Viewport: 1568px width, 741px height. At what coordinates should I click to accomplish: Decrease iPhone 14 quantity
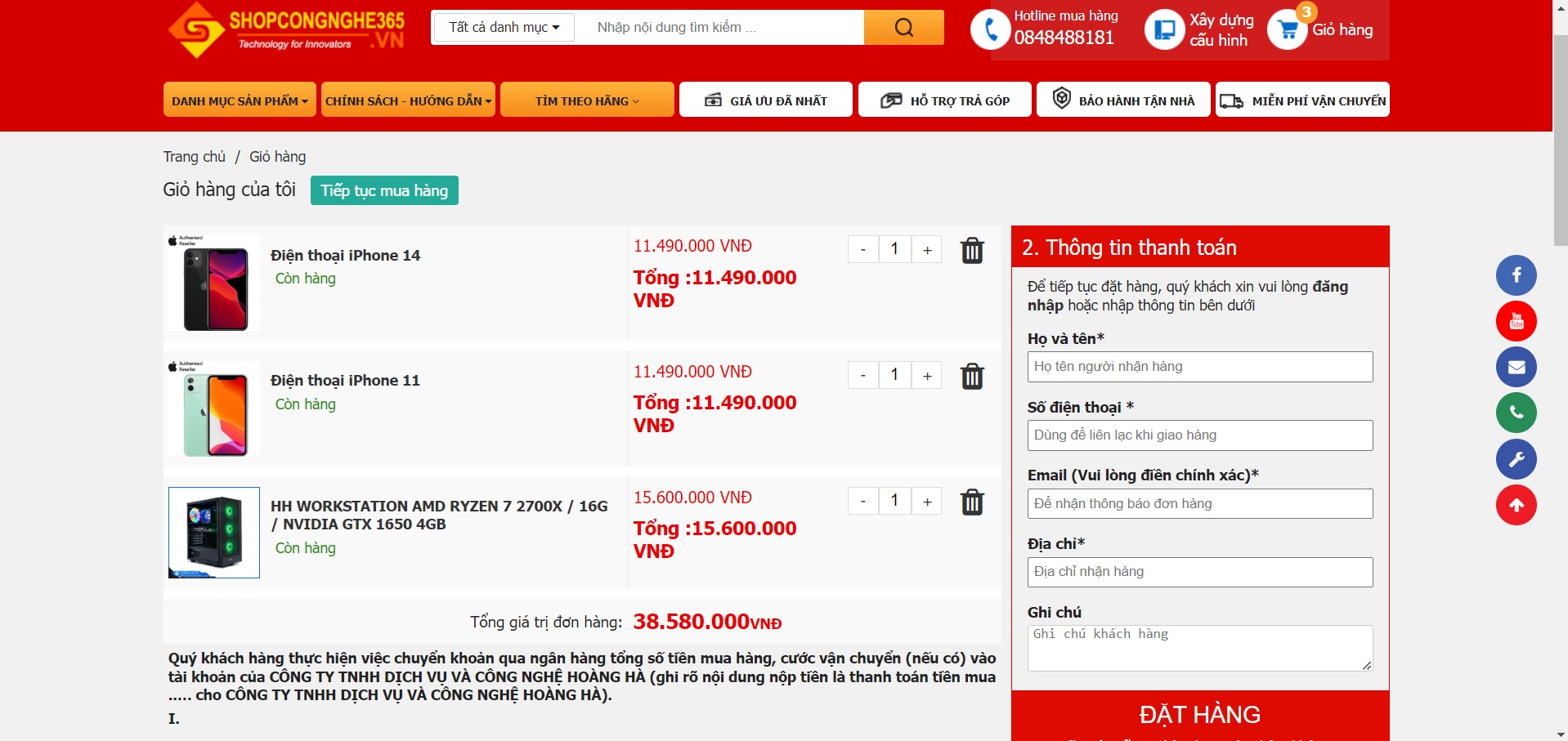tap(863, 250)
